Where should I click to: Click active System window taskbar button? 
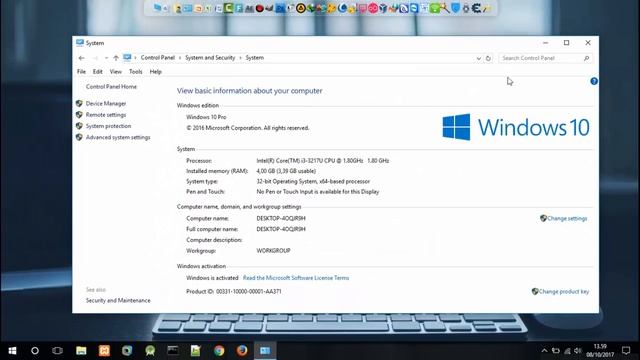tap(265, 351)
